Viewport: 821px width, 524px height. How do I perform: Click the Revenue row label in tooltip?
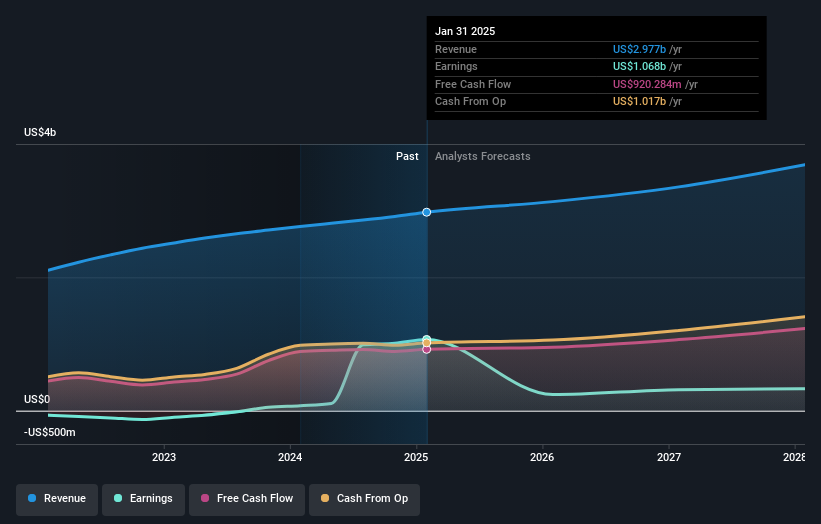click(456, 49)
